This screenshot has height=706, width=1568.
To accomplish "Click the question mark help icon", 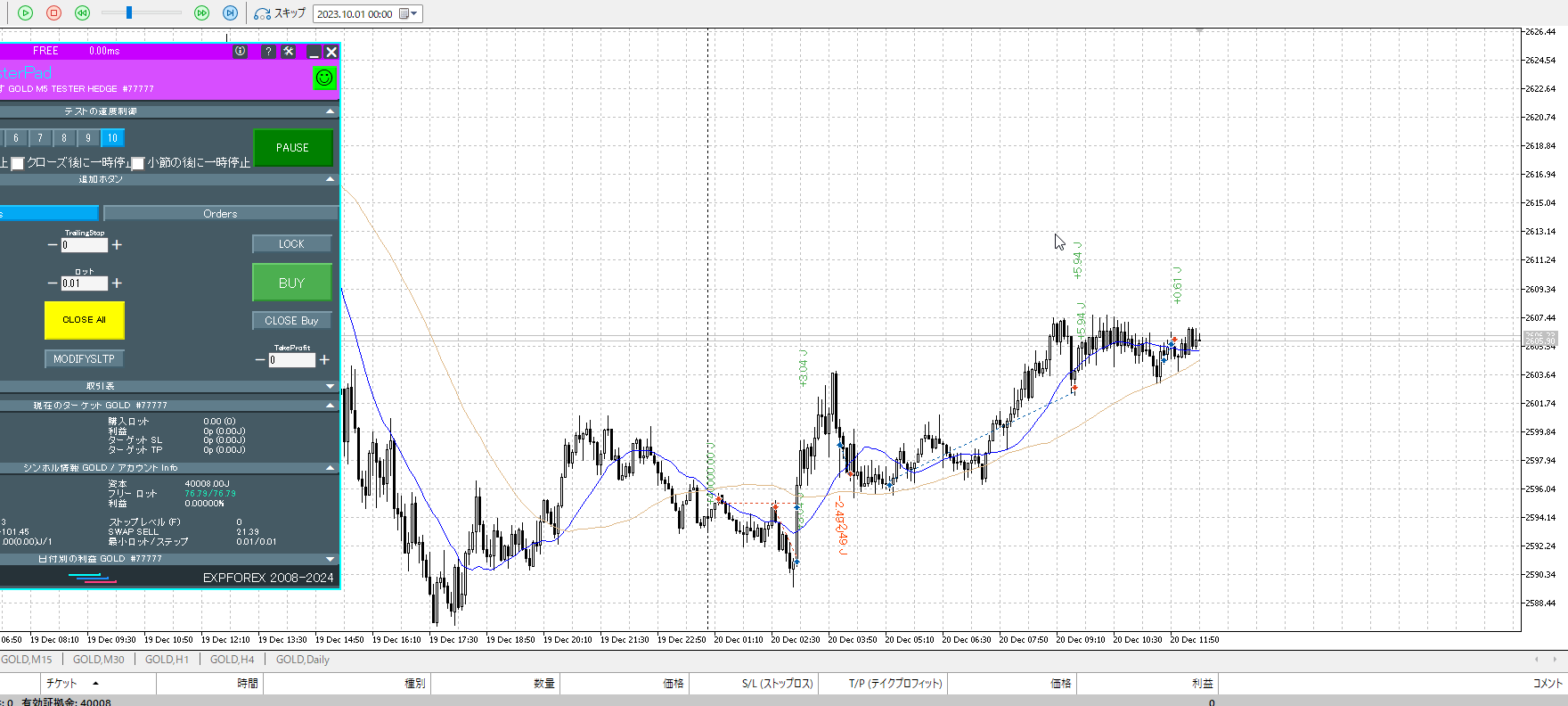I will (x=267, y=52).
